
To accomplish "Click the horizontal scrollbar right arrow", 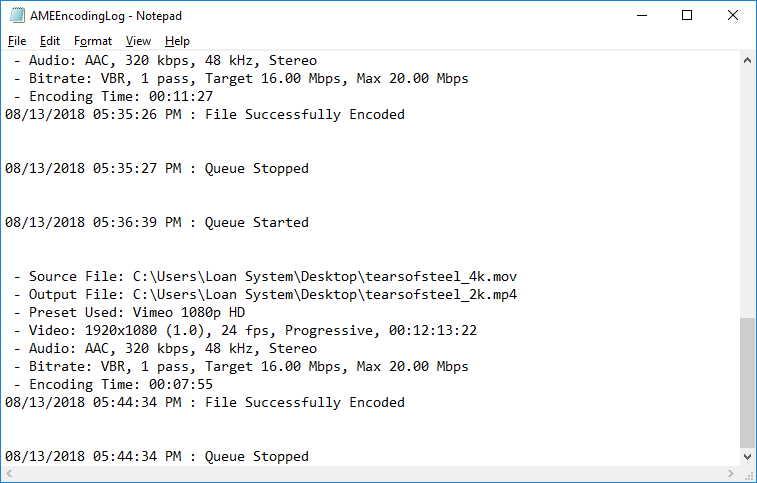I will [731, 474].
